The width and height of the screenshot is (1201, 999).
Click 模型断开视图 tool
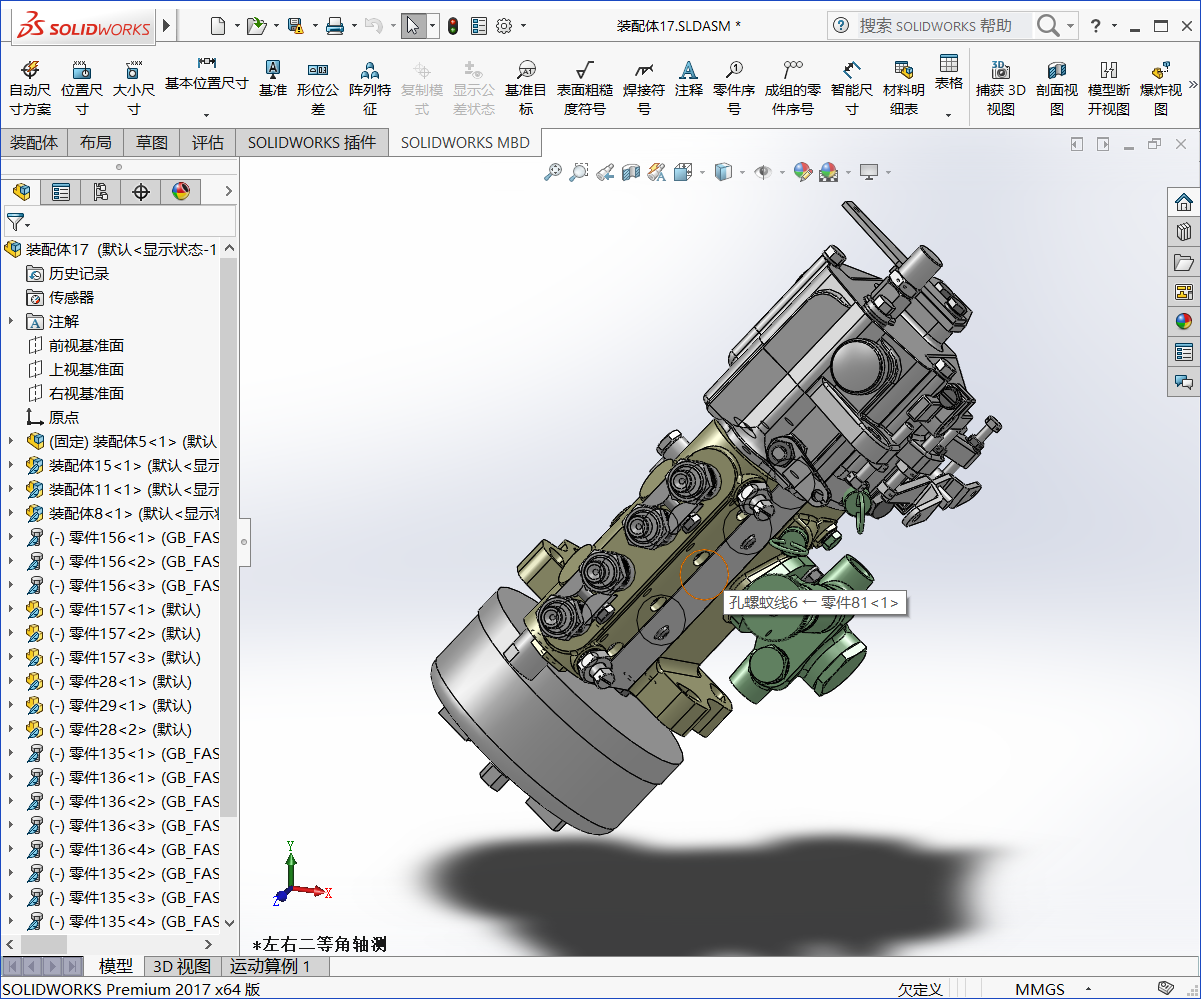tap(1109, 87)
